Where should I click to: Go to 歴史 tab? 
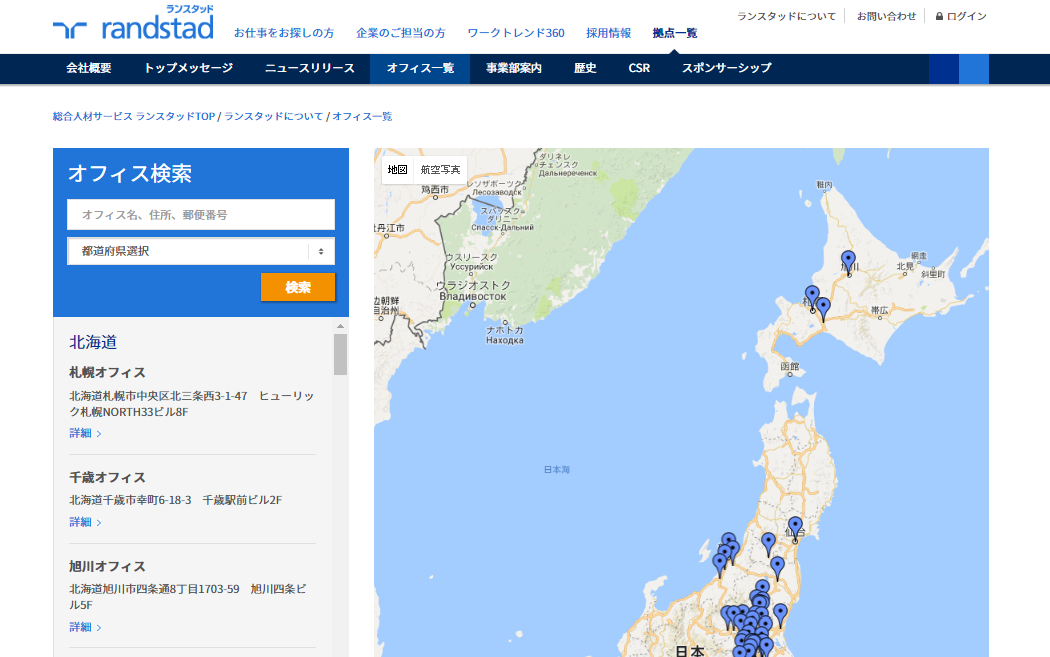[585, 68]
